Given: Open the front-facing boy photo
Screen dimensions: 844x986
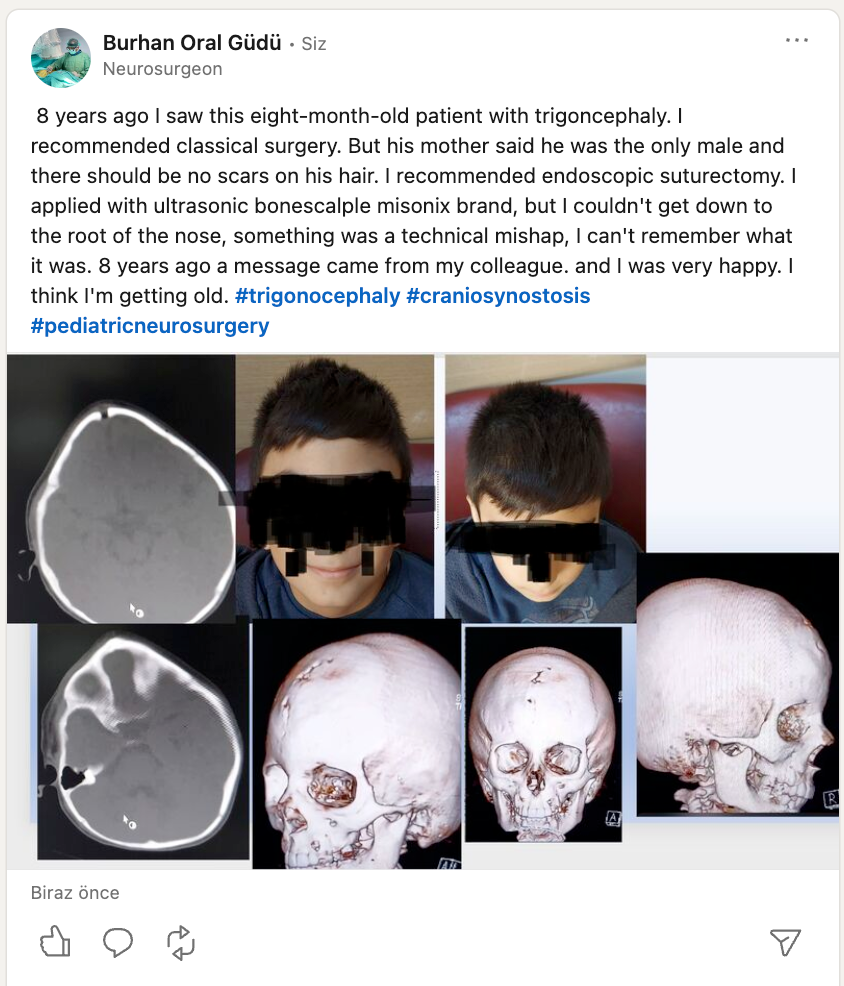Looking at the screenshot, I should [335, 487].
